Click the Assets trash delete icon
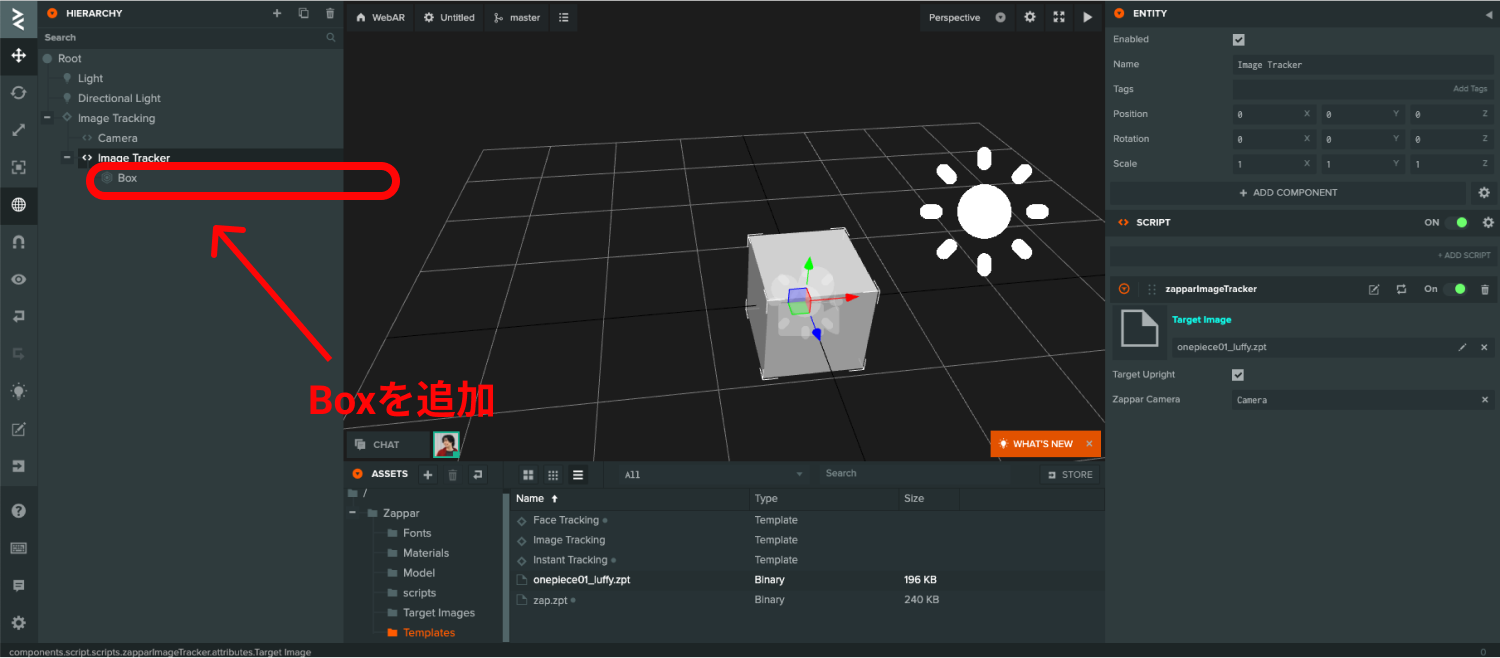 point(452,474)
